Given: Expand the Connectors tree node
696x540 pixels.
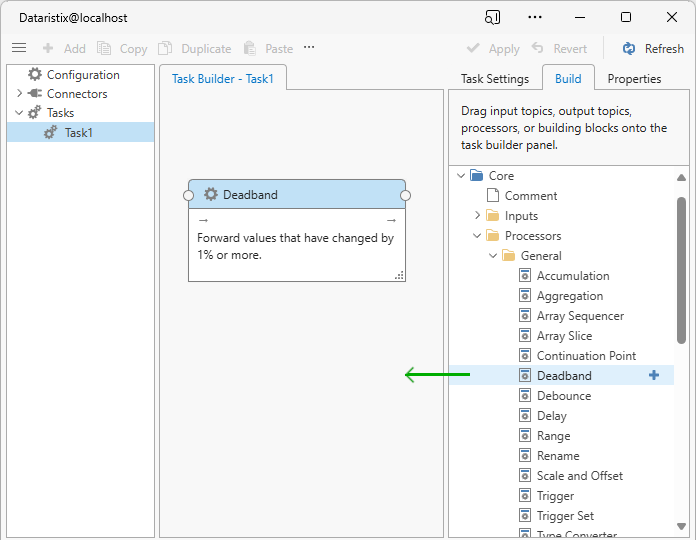Looking at the screenshot, I should point(19,94).
